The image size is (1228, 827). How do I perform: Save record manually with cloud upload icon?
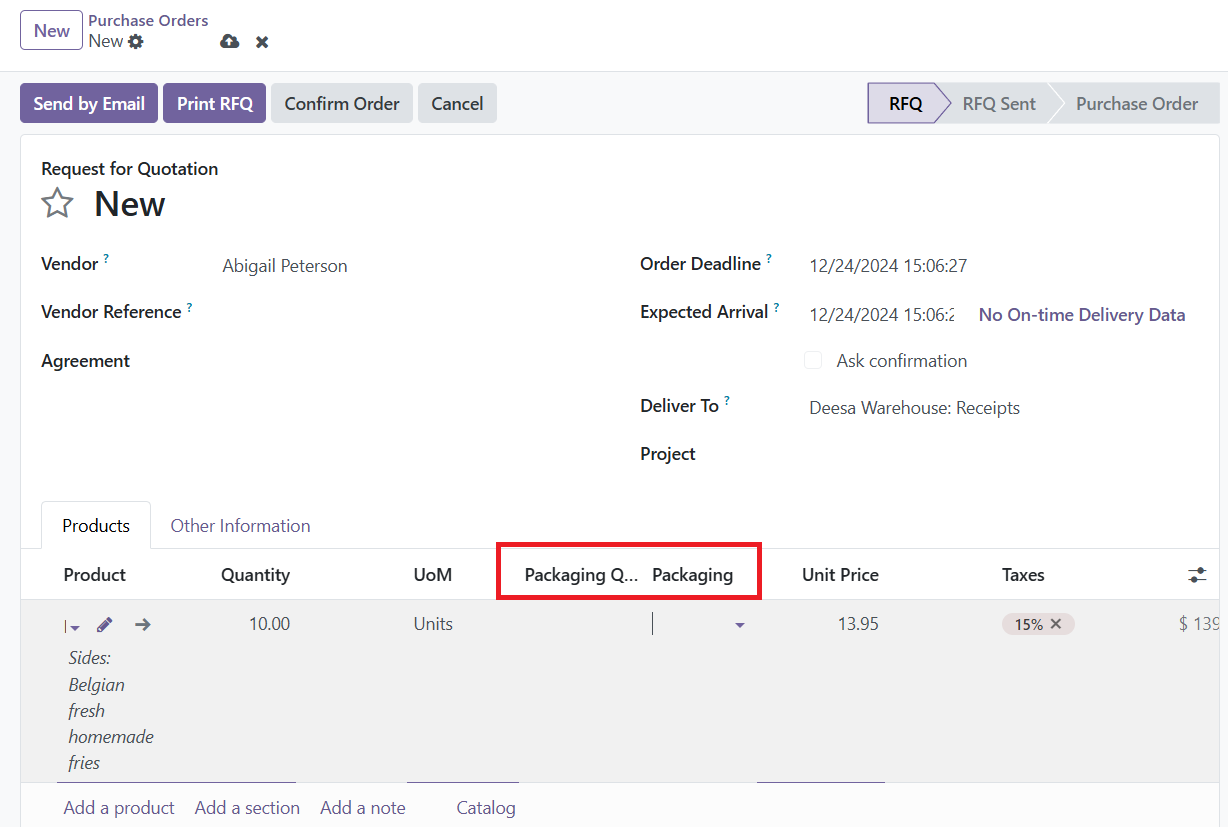click(x=230, y=42)
